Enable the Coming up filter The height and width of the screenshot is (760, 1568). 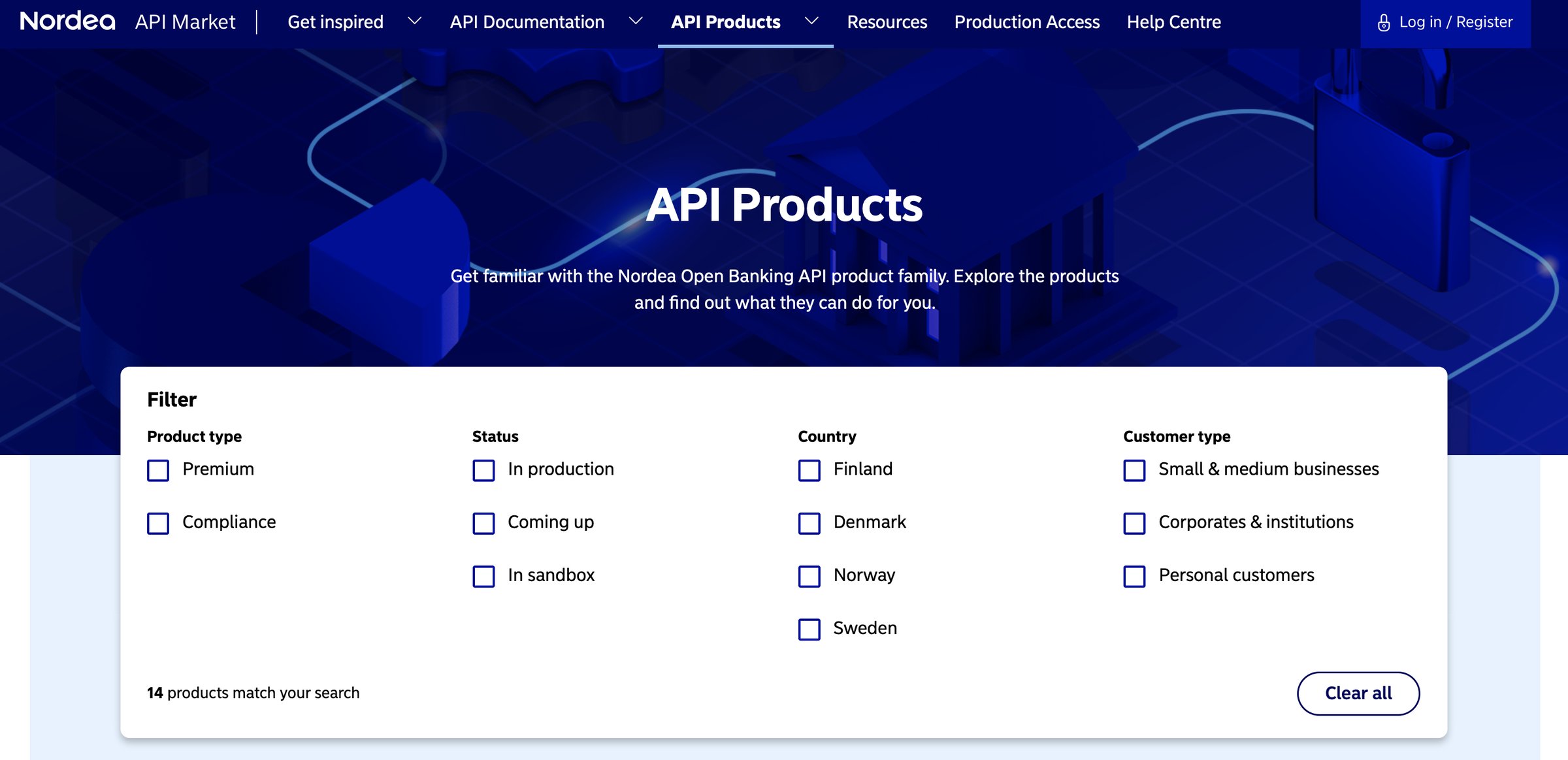[x=483, y=523]
